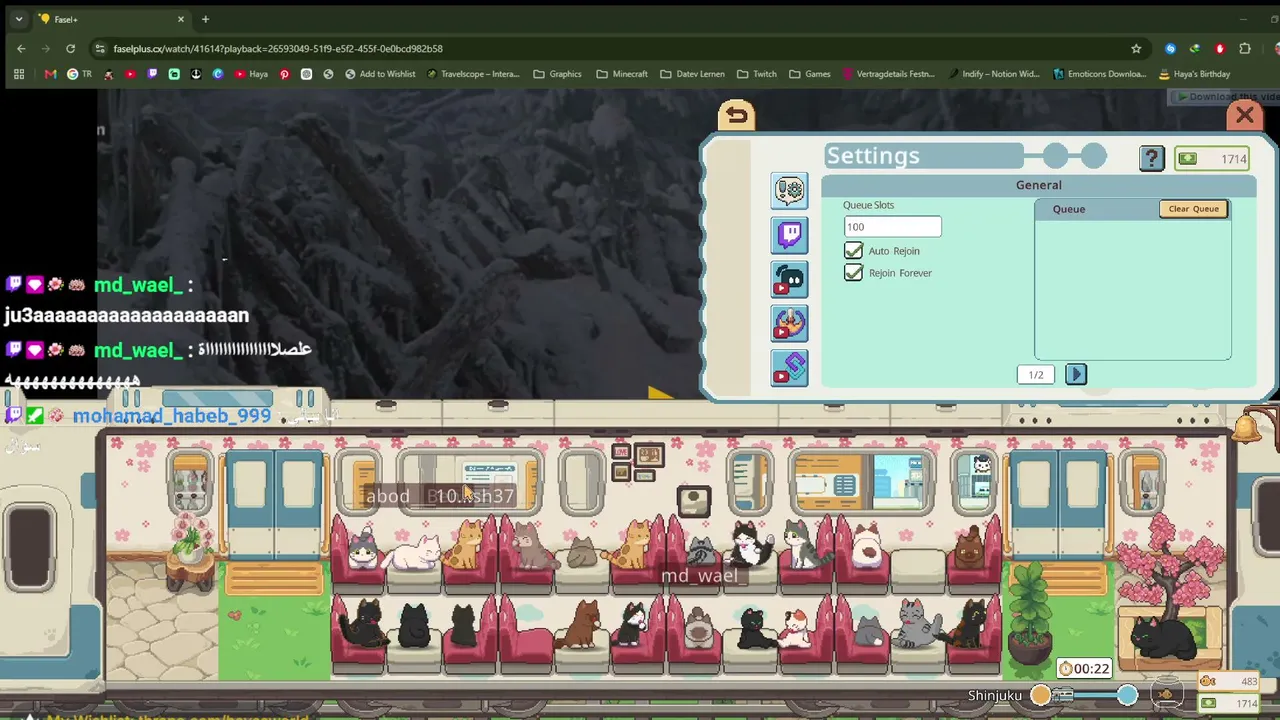
Task: Open the Add to Wishlist bookmark
Action: point(380,74)
